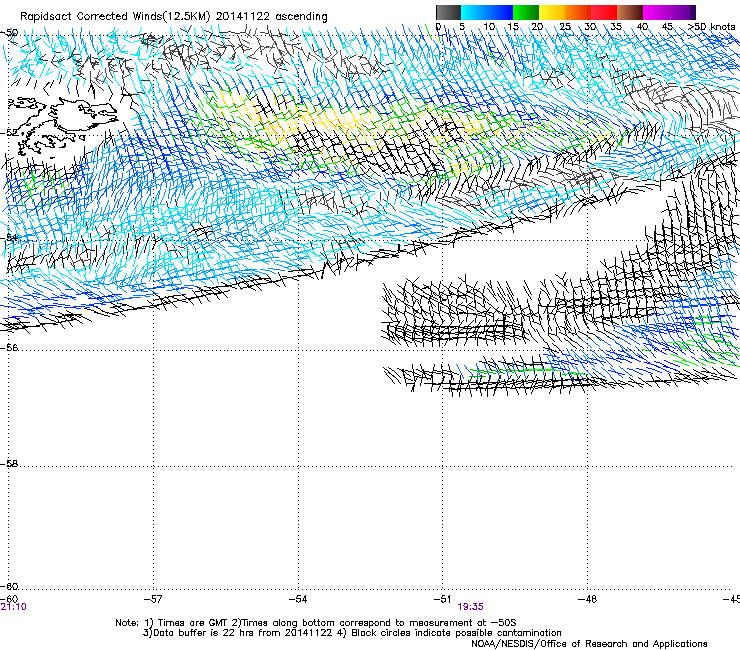Select the yellow 20-25 knots legend swatch

pos(552,12)
